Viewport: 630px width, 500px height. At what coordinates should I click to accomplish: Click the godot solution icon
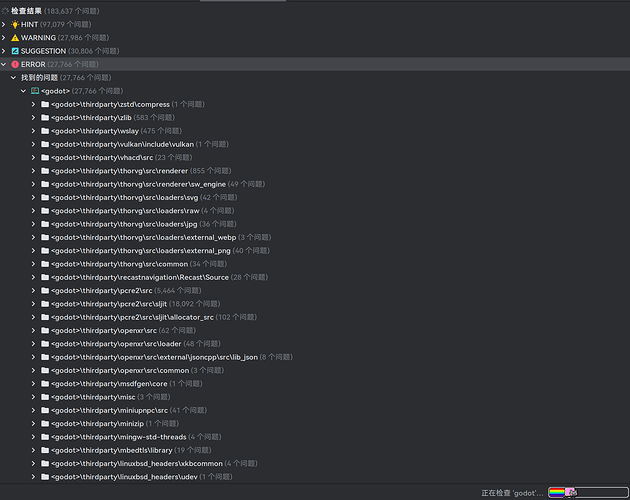35,91
